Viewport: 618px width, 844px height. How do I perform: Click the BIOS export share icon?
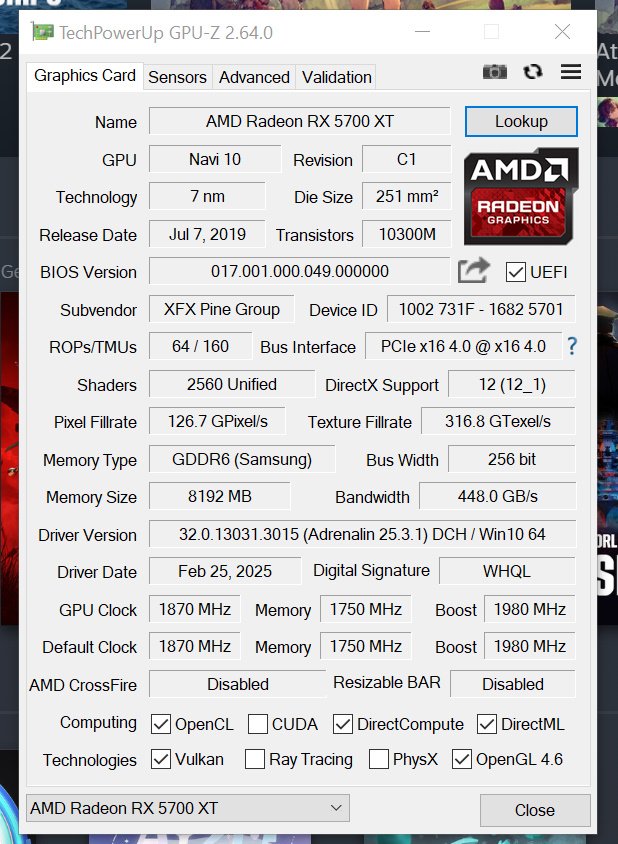coord(473,271)
